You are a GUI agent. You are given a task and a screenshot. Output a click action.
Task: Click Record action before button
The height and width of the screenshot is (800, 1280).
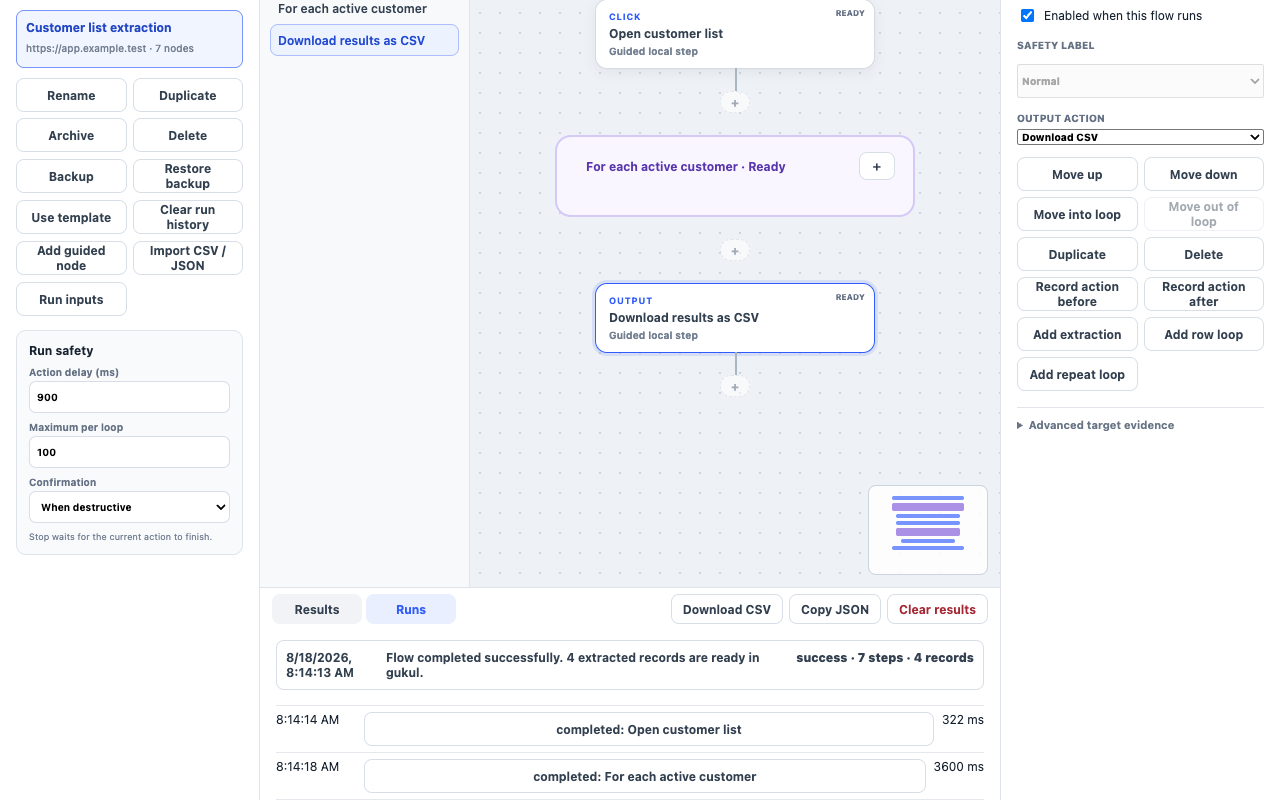point(1077,294)
